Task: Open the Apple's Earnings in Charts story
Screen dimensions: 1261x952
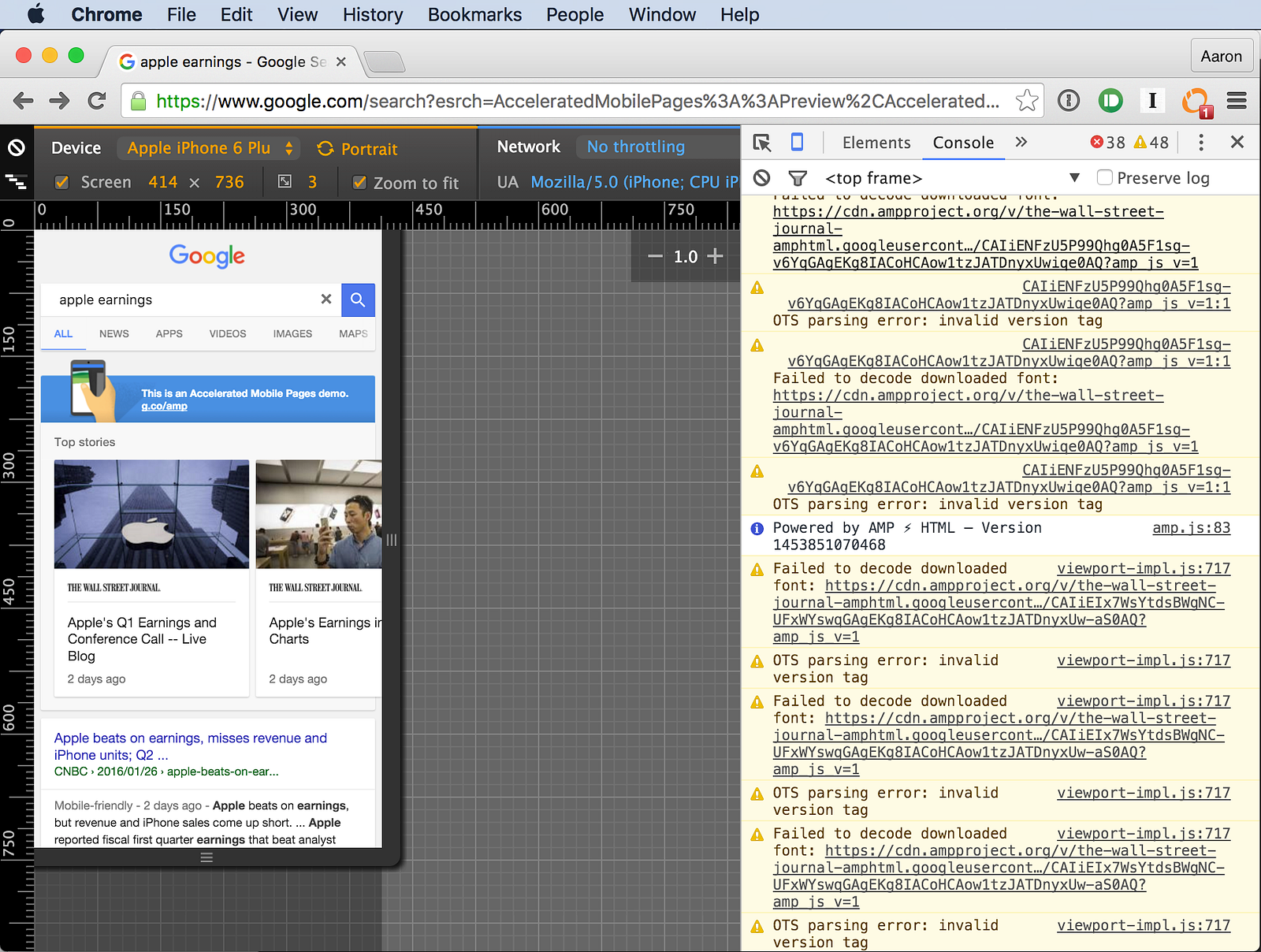Action: tap(325, 630)
